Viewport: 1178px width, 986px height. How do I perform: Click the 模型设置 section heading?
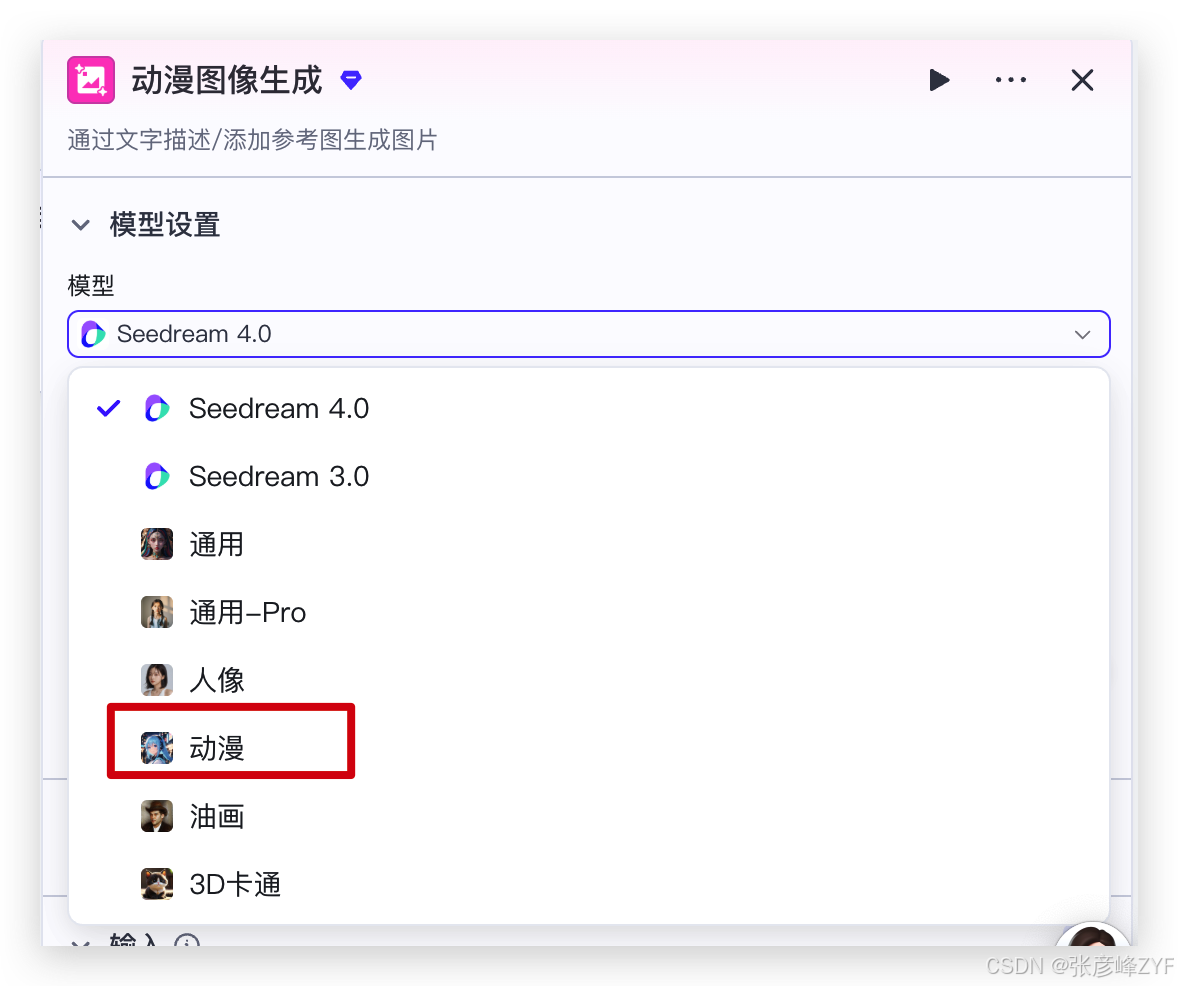click(x=165, y=225)
